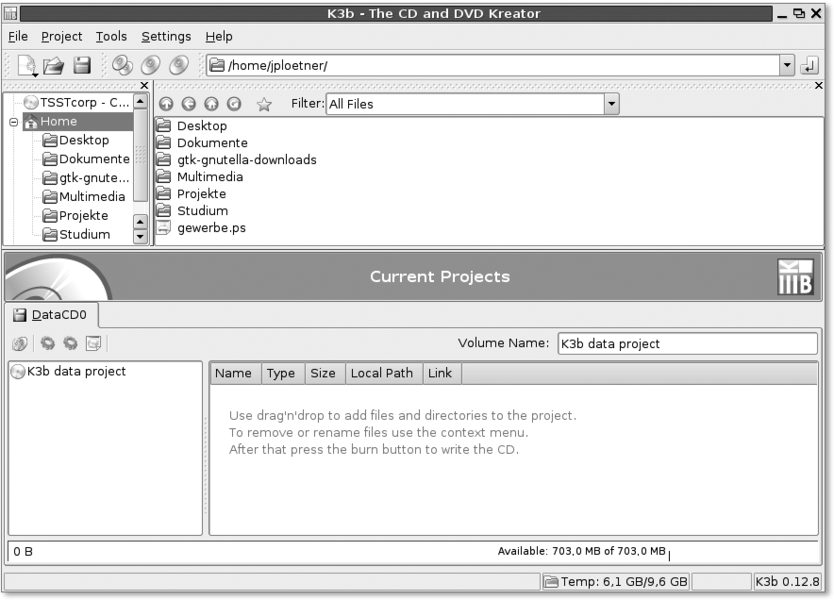Image resolution: width=834 pixels, height=600 pixels.
Task: Open the Tools menu
Action: (111, 36)
